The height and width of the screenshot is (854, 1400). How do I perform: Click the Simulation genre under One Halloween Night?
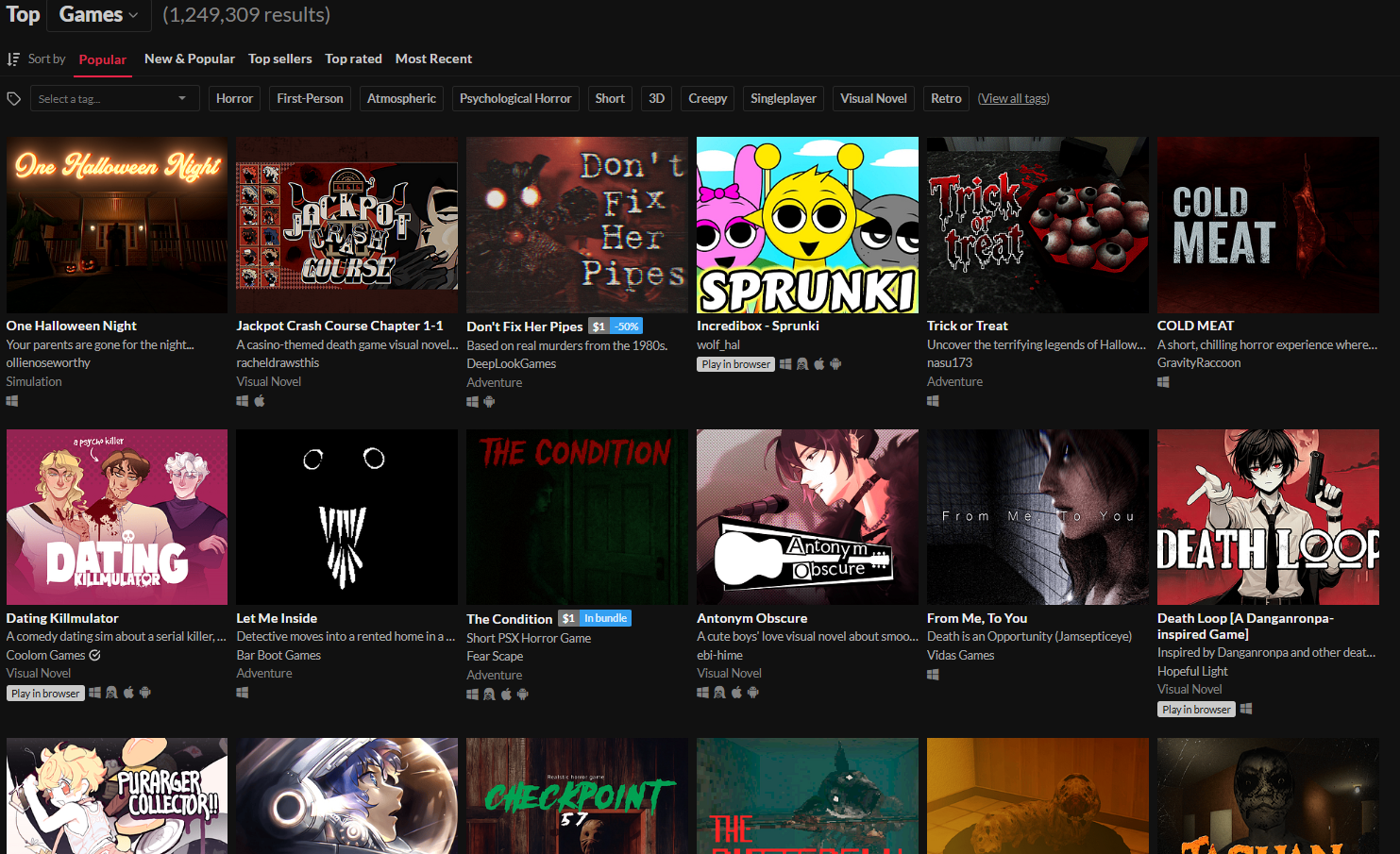[34, 381]
